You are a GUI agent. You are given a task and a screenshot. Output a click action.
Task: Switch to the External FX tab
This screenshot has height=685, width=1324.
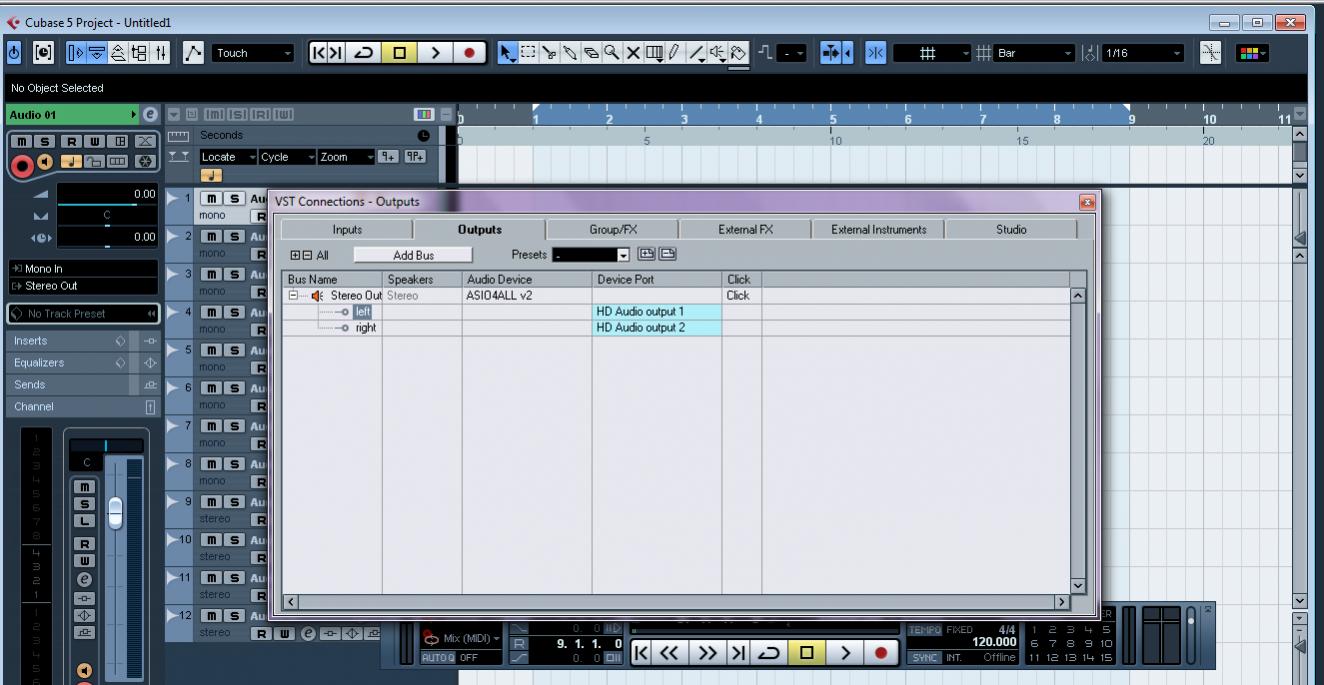pos(746,230)
